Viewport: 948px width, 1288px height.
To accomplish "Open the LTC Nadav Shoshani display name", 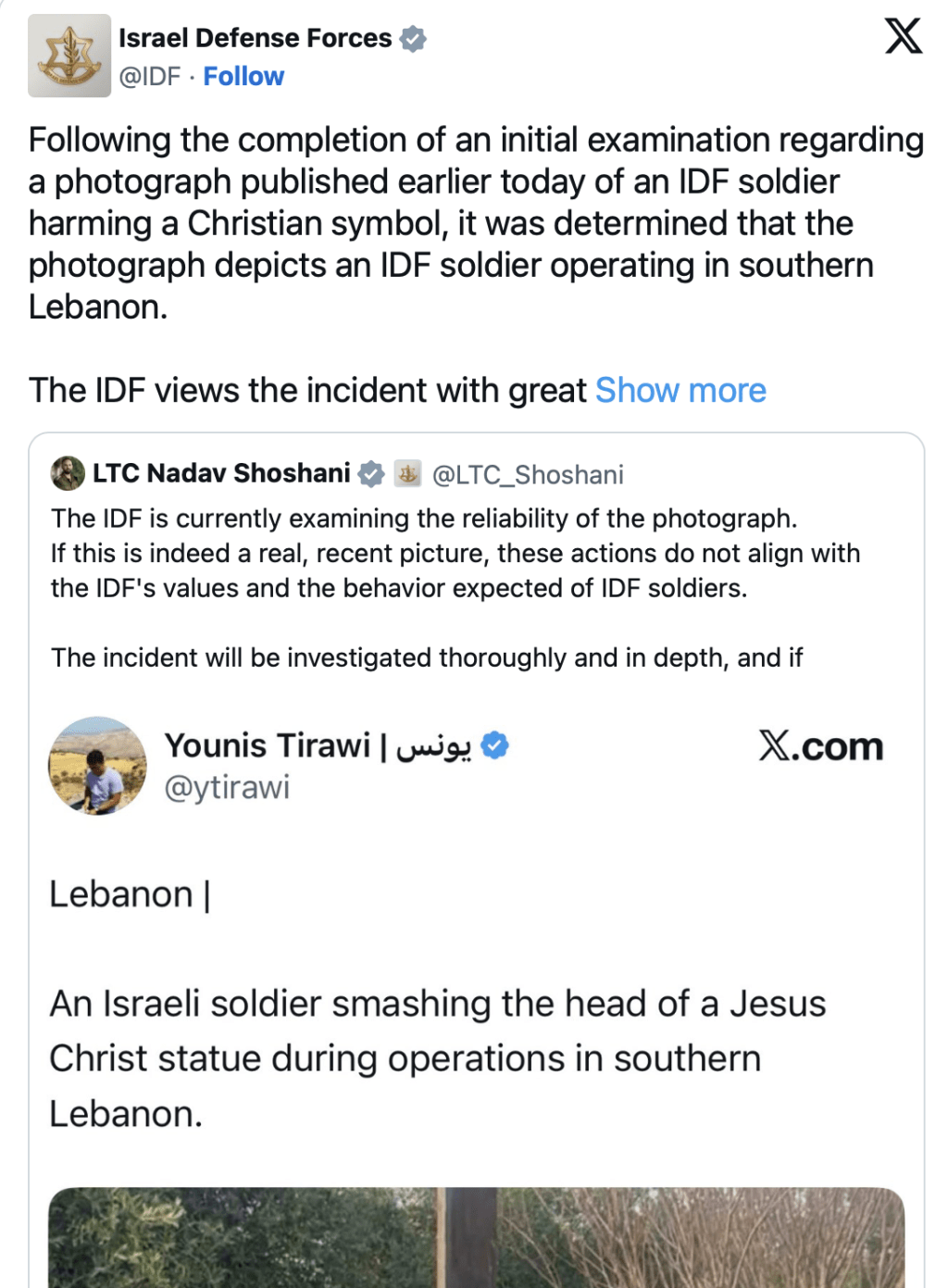I will click(221, 473).
